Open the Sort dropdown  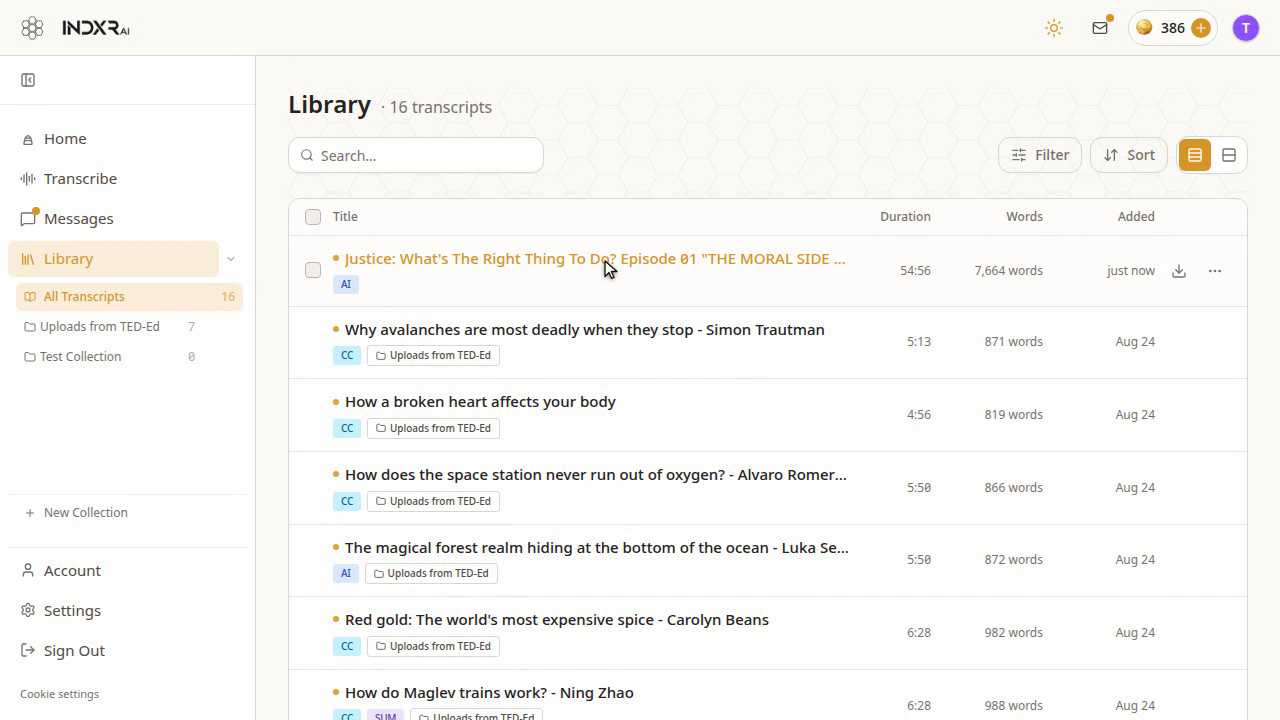pos(1129,155)
